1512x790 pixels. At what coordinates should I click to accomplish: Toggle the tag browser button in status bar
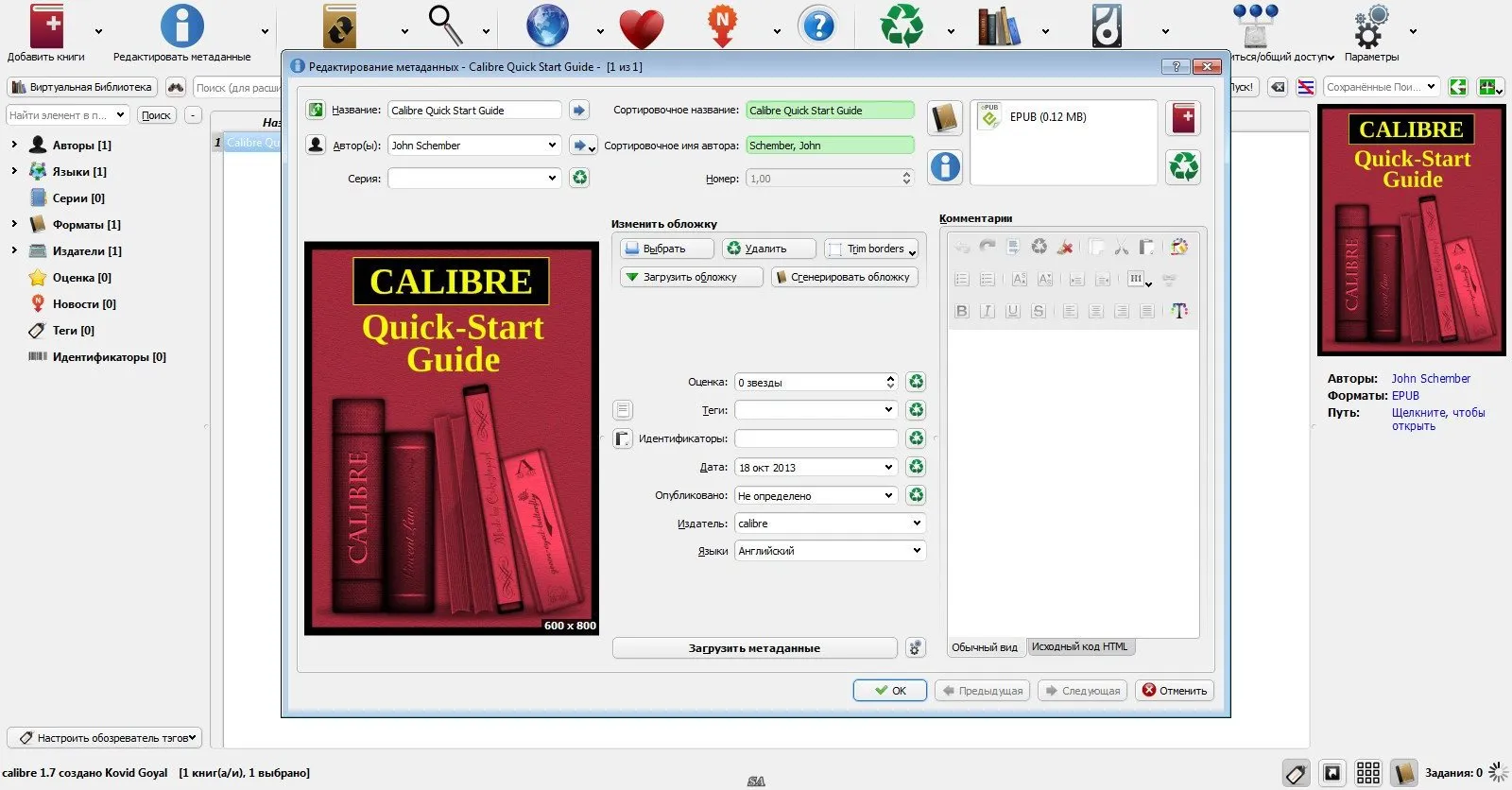1296,773
